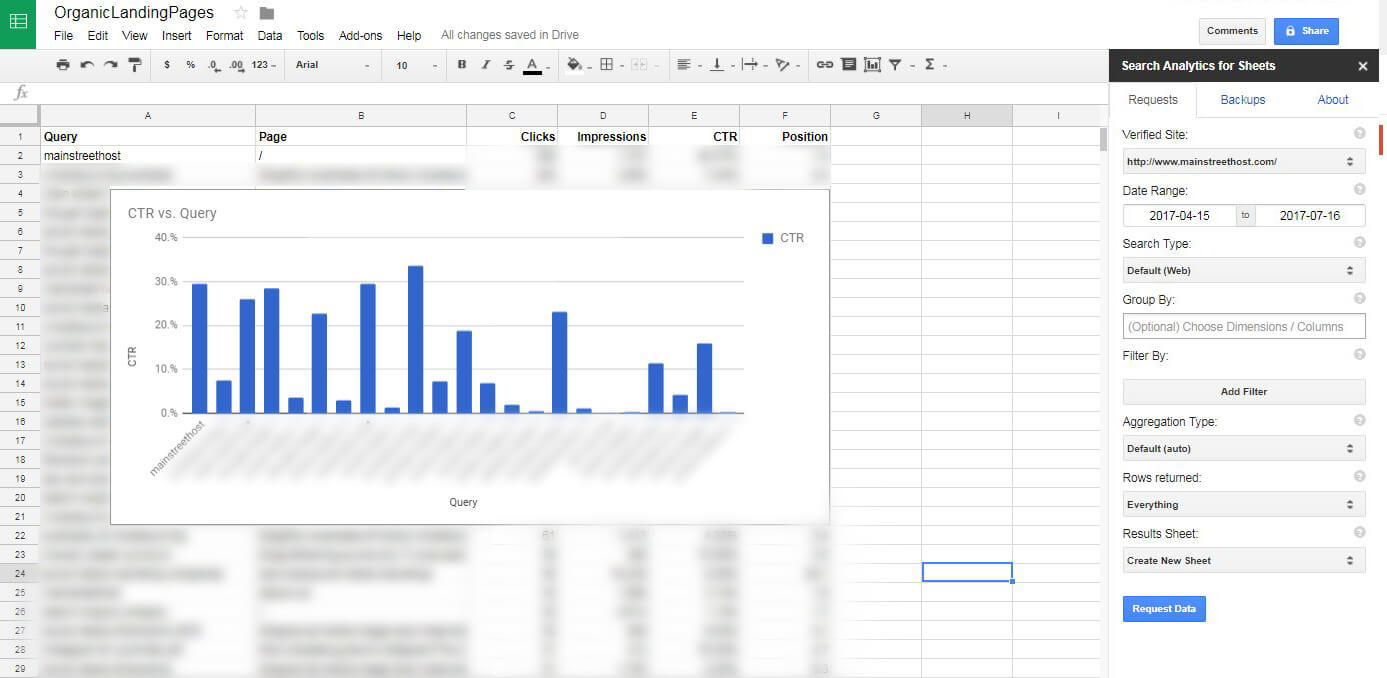Click the blue Share button

pos(1306,31)
